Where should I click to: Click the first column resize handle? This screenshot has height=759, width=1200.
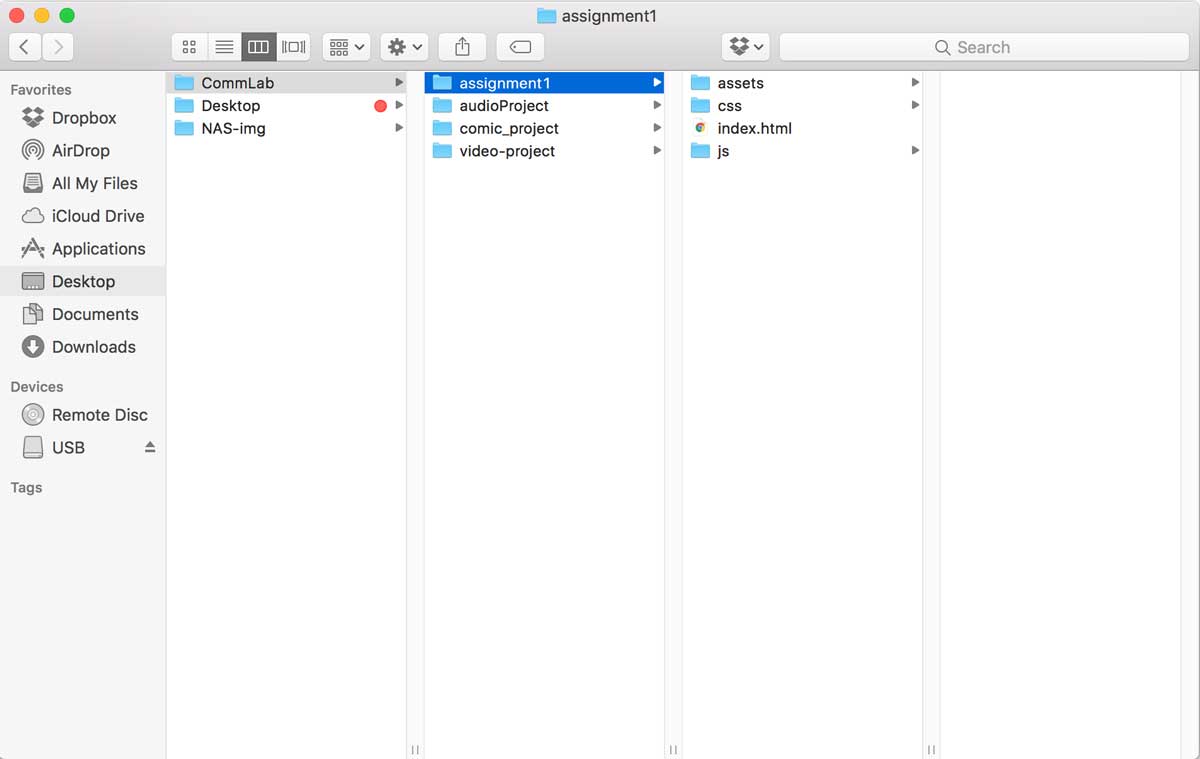click(x=415, y=749)
